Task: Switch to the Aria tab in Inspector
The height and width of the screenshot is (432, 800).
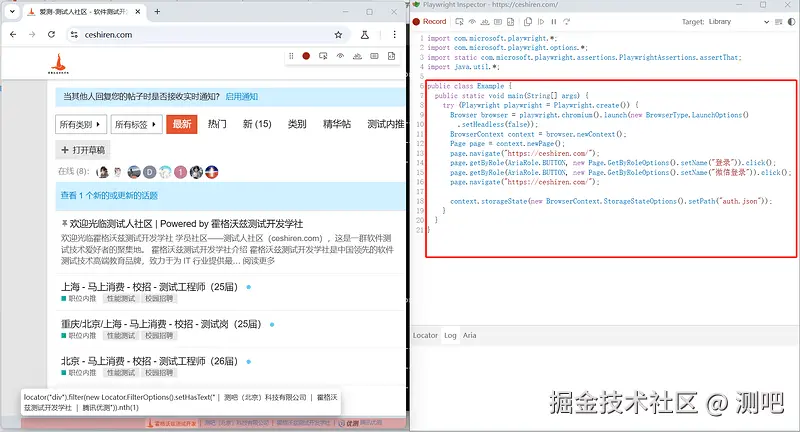Action: 469,335
